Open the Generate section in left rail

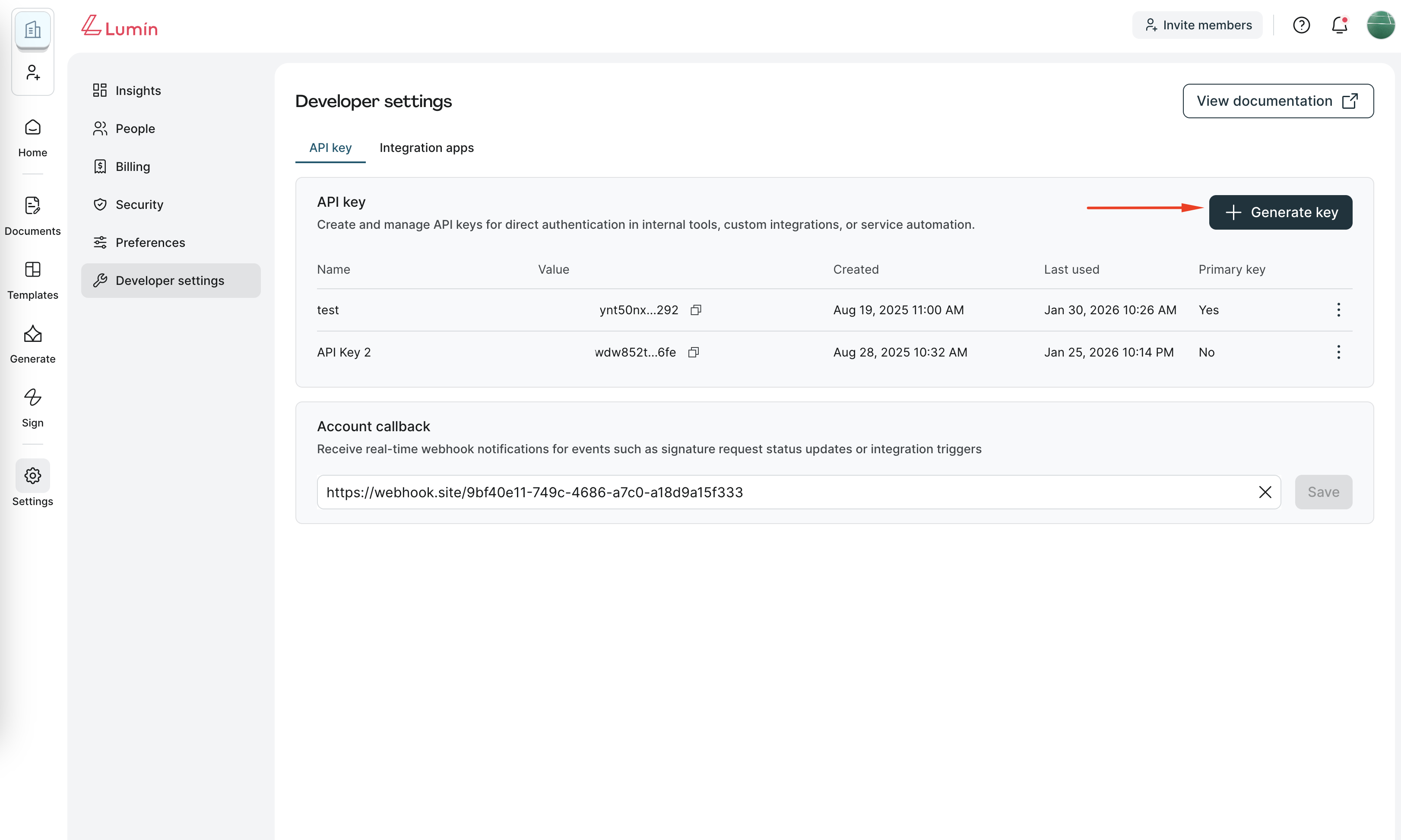point(33,344)
